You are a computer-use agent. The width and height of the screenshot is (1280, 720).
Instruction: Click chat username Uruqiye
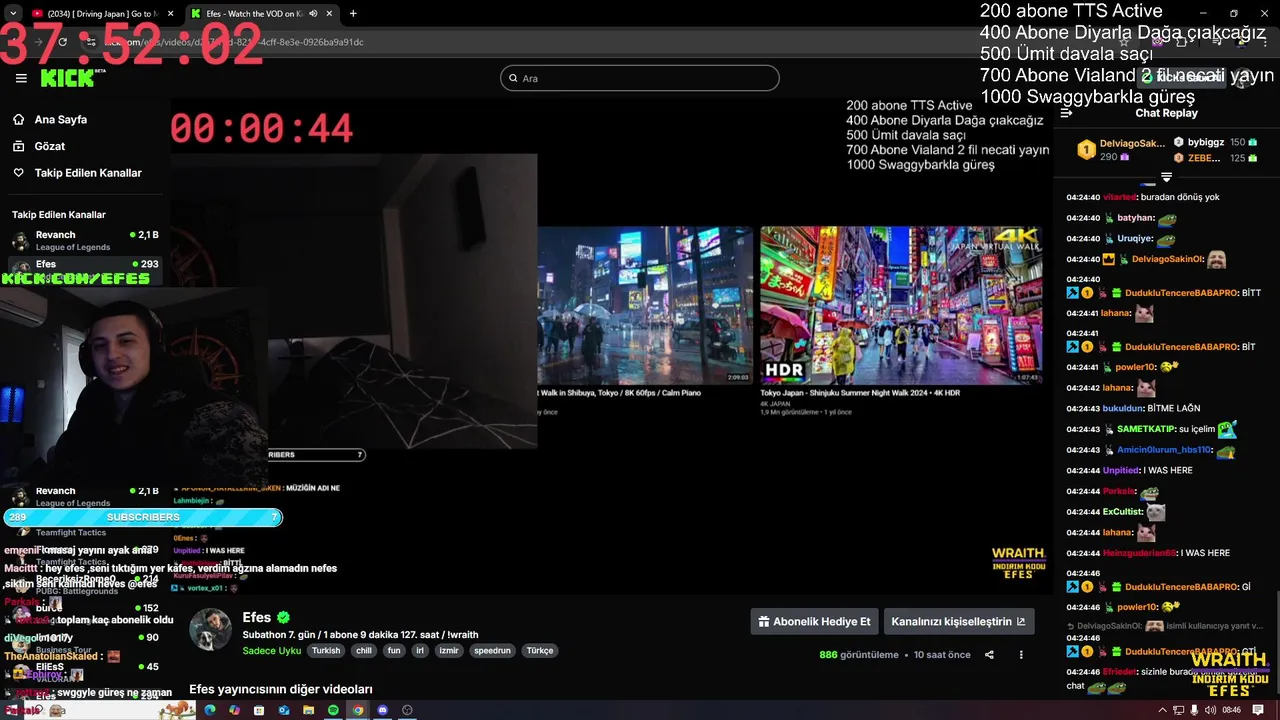1134,239
